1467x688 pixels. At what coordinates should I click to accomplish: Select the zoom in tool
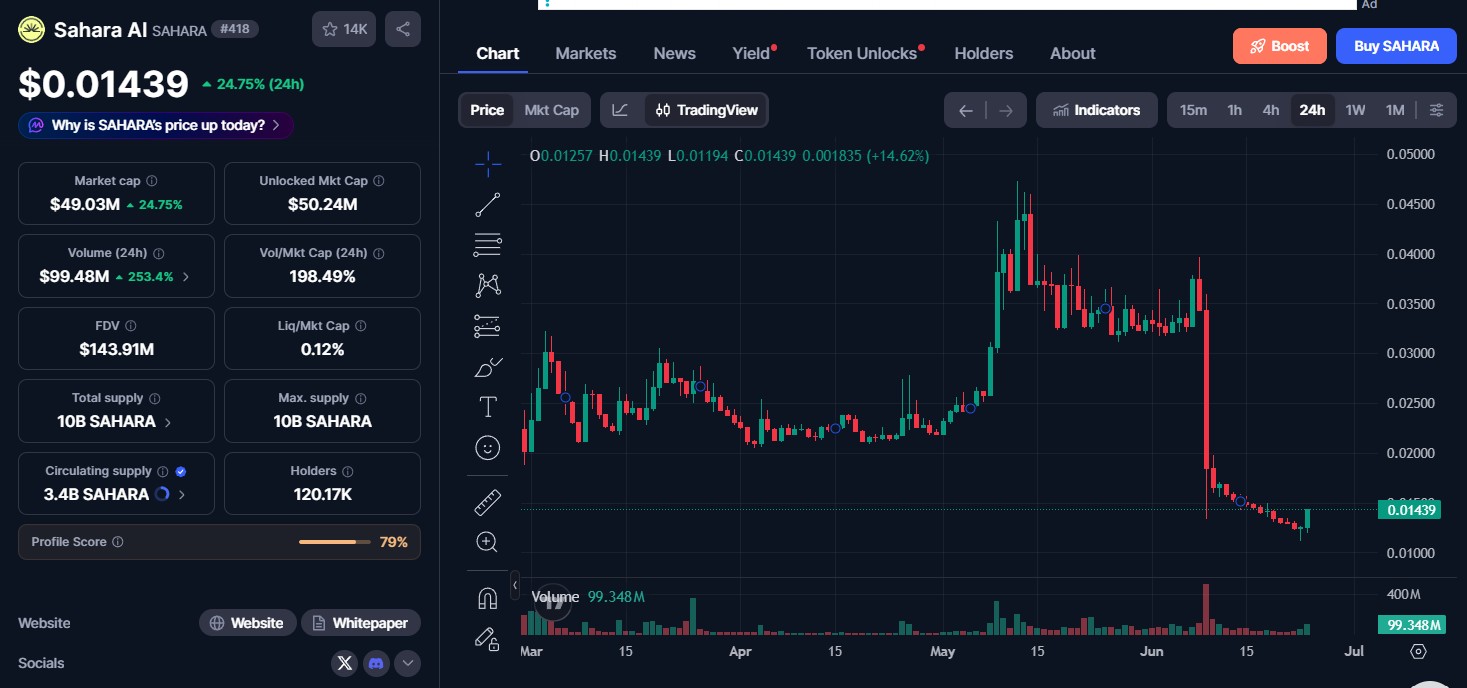click(x=488, y=542)
